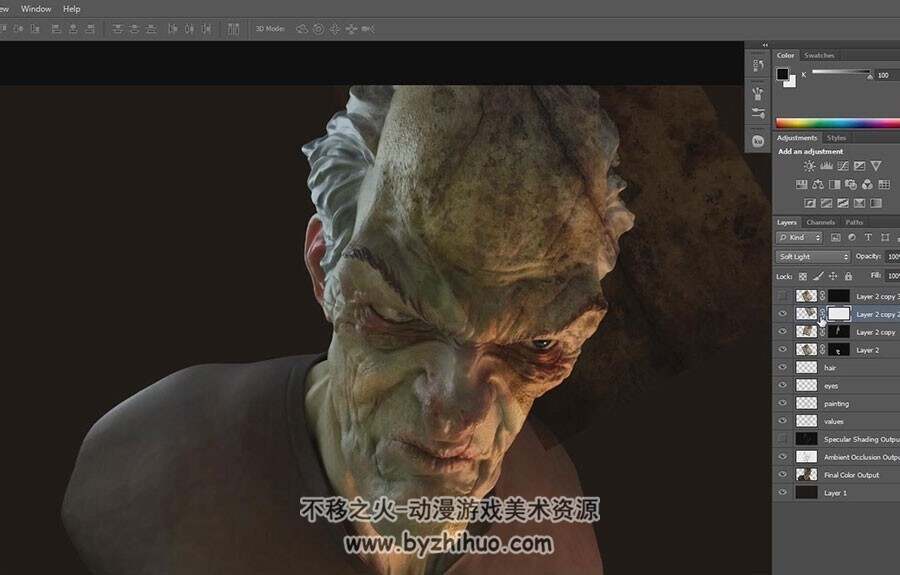Filter layers by type layers icon
Image resolution: width=900 pixels, height=575 pixels.
click(x=868, y=238)
